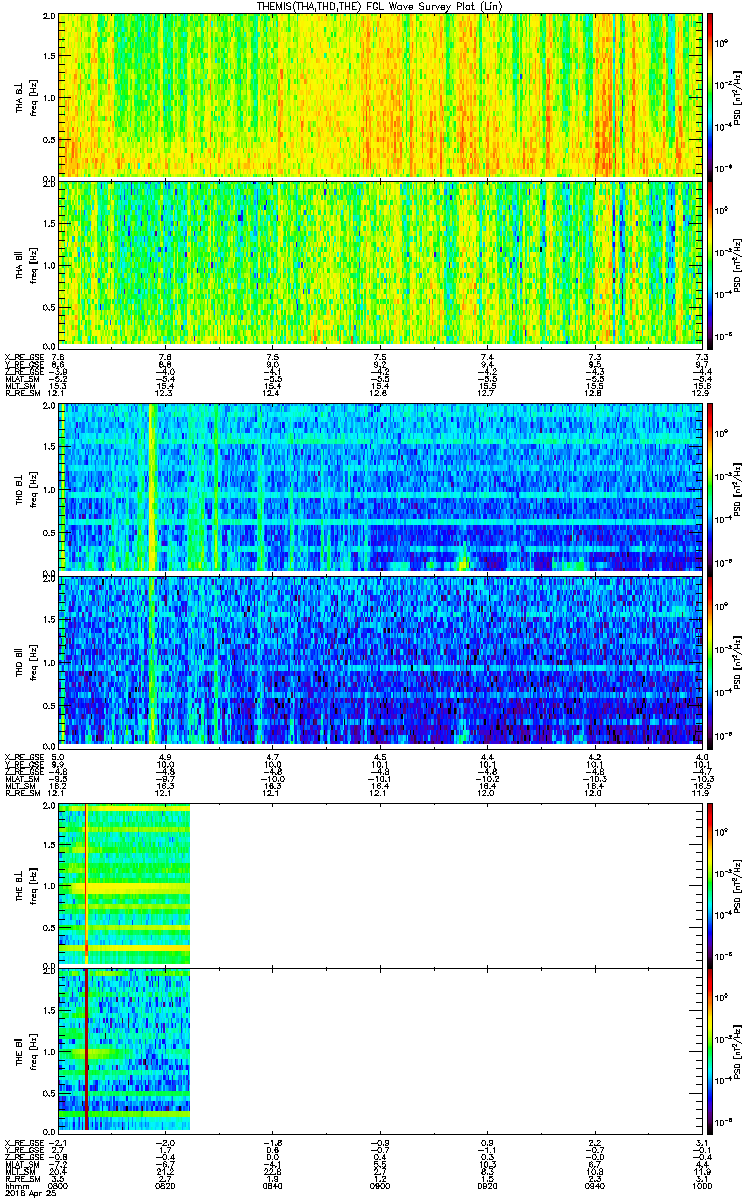Click the color bar beside THA B∥
Image resolution: width=750 pixels, height=1200 pixels.
[x=711, y=263]
